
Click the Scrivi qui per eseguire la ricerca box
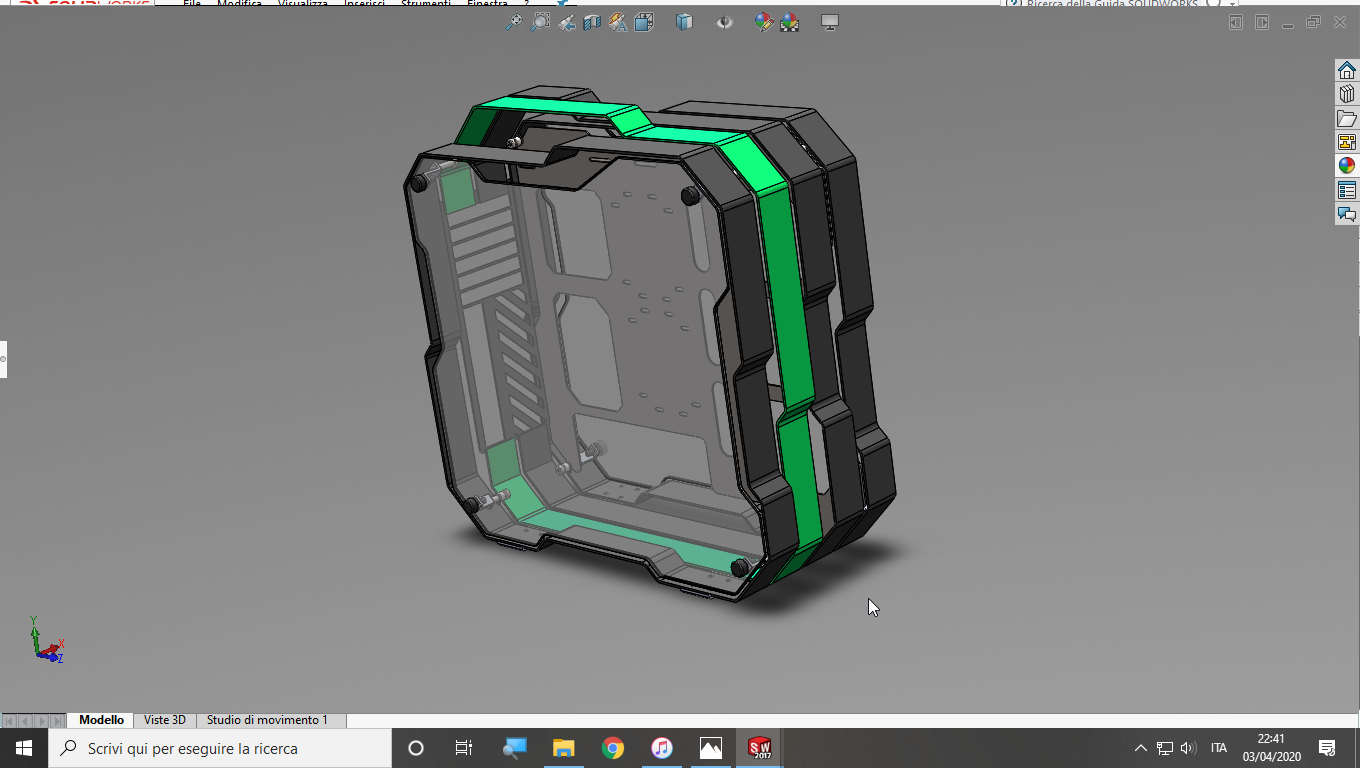220,748
